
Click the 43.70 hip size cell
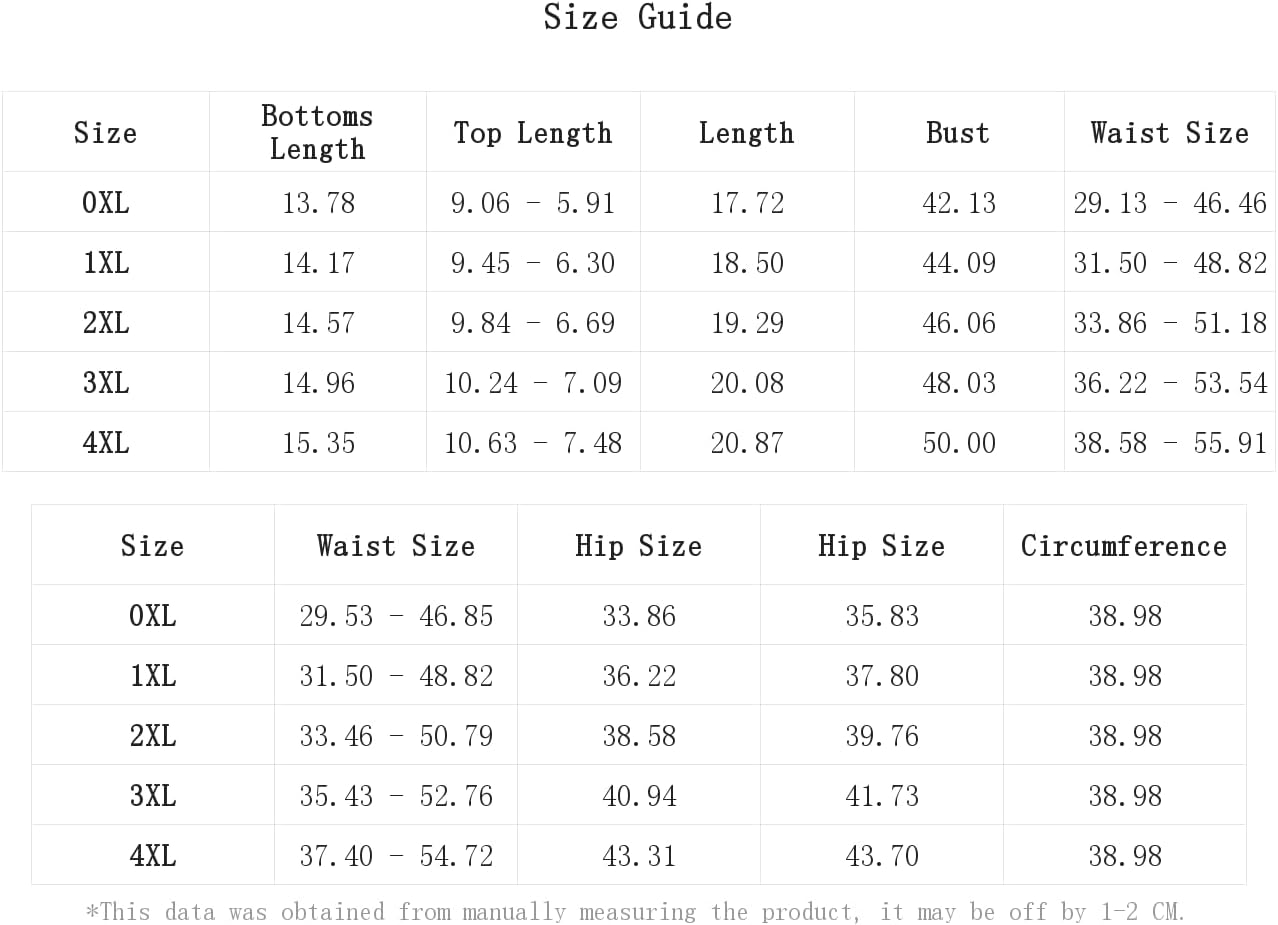(882, 855)
